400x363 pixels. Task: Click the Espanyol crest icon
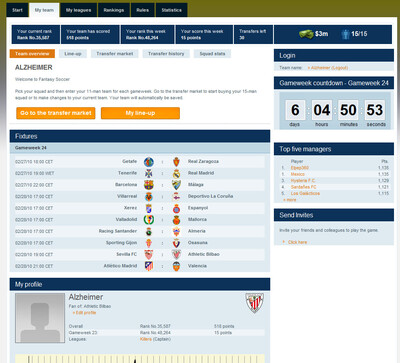(x=176, y=208)
